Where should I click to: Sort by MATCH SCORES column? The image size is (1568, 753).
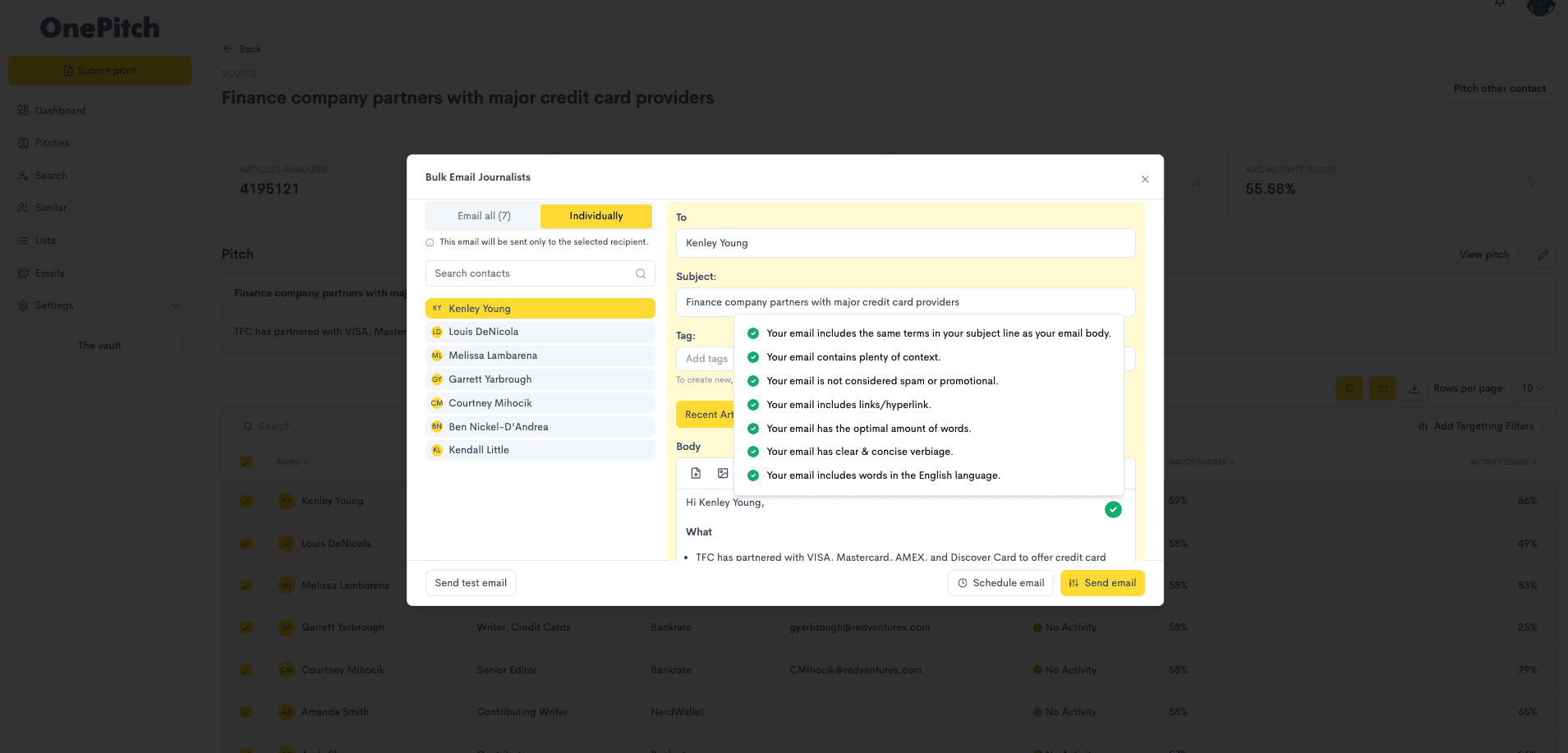[1202, 462]
